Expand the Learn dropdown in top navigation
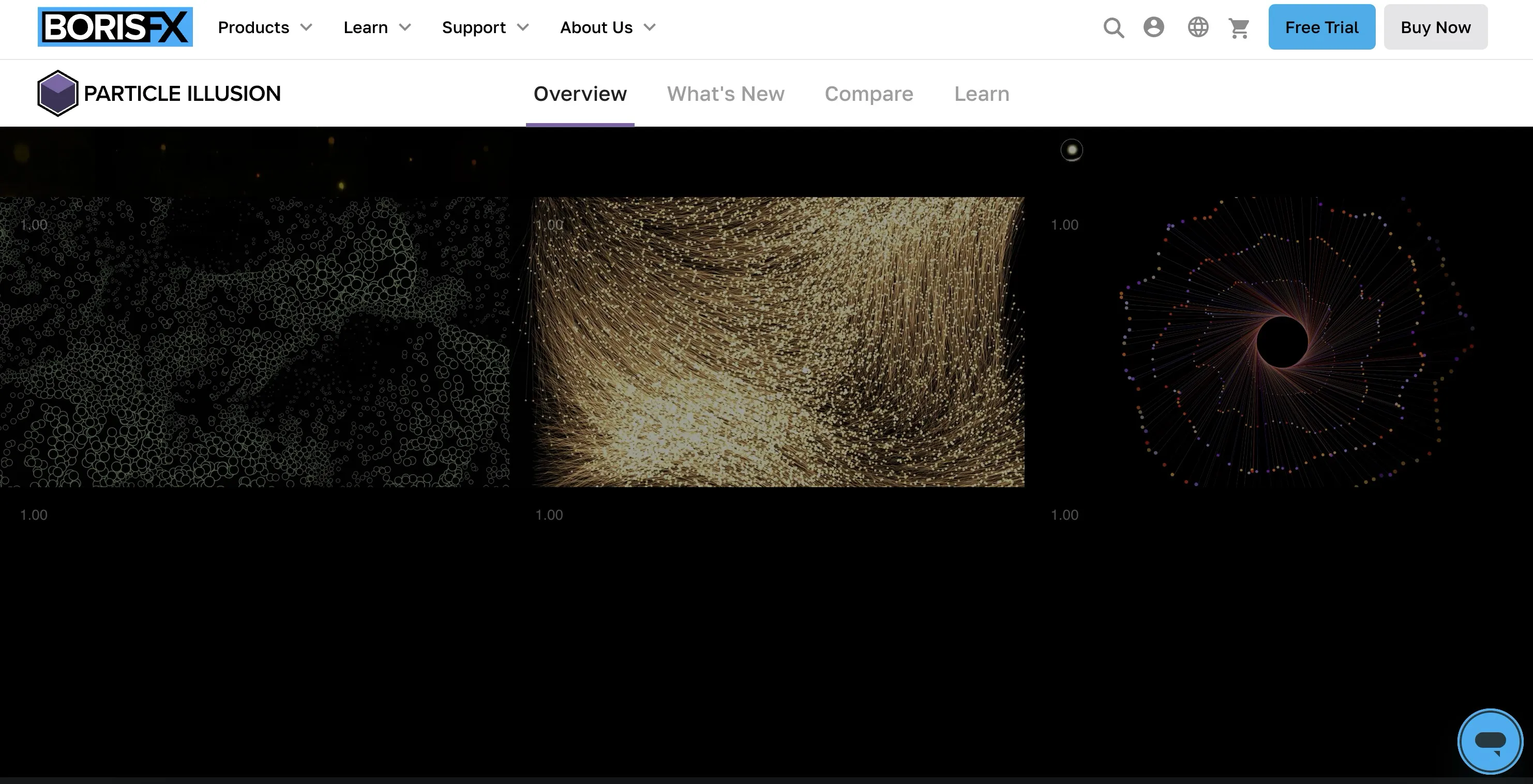The image size is (1533, 784). [377, 27]
